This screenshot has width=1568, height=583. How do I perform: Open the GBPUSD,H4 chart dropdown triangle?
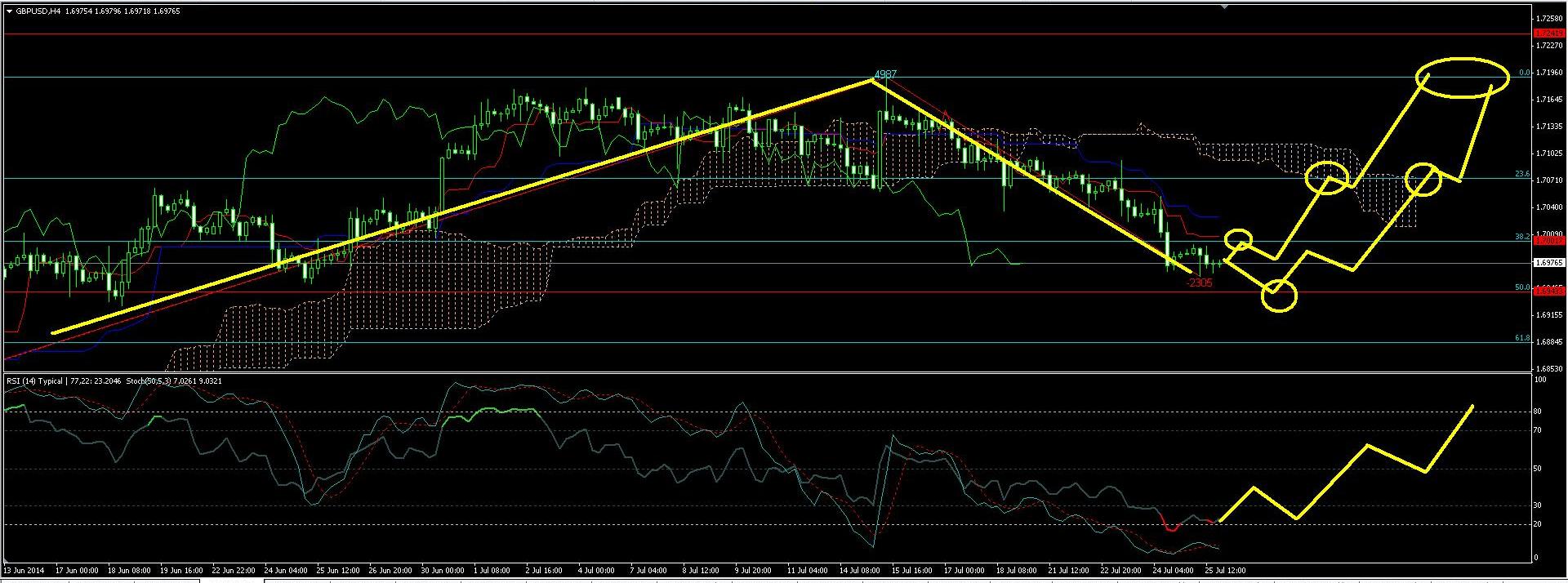[x=8, y=11]
